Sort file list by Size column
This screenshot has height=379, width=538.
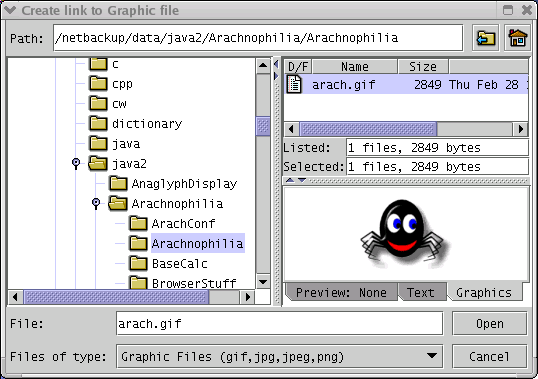[x=423, y=66]
